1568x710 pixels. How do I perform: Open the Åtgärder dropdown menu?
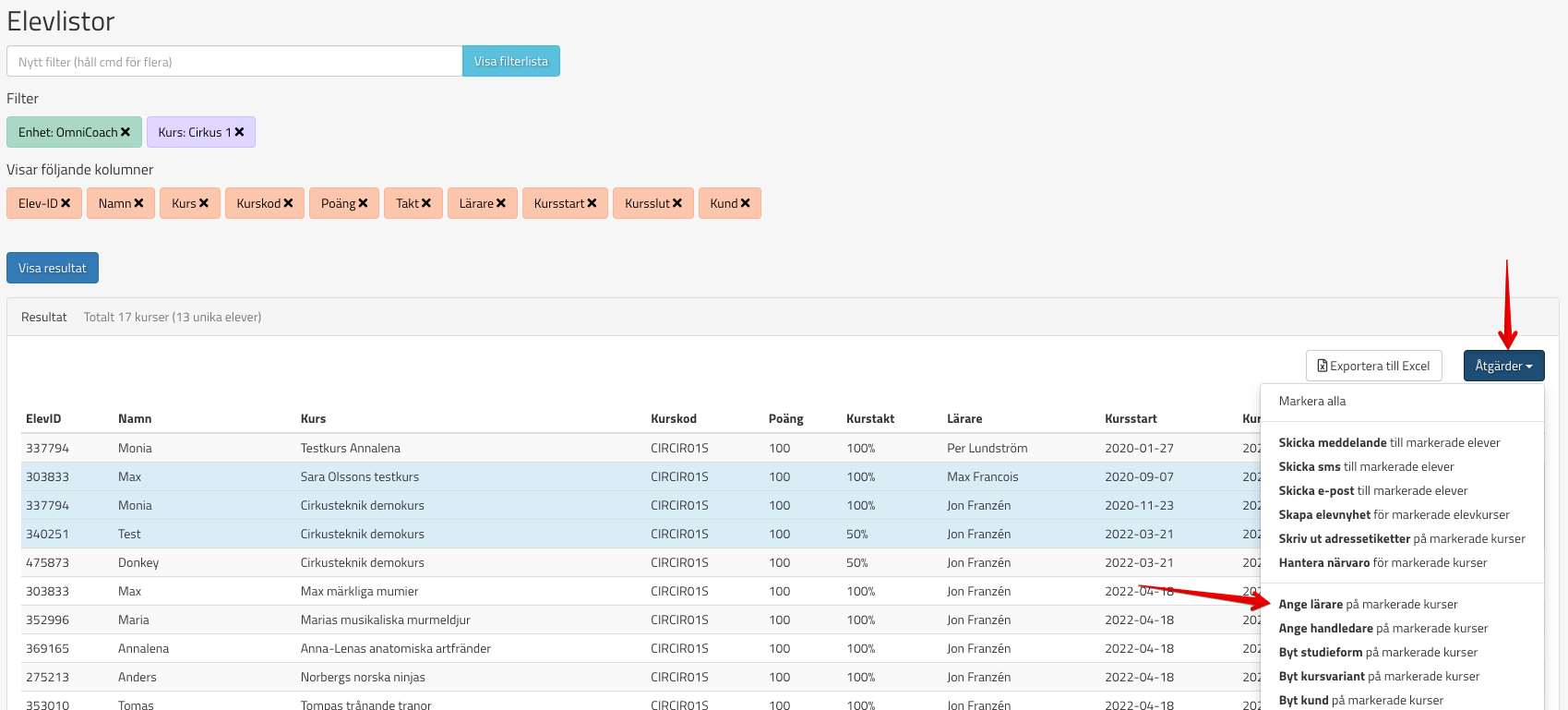coord(1503,366)
